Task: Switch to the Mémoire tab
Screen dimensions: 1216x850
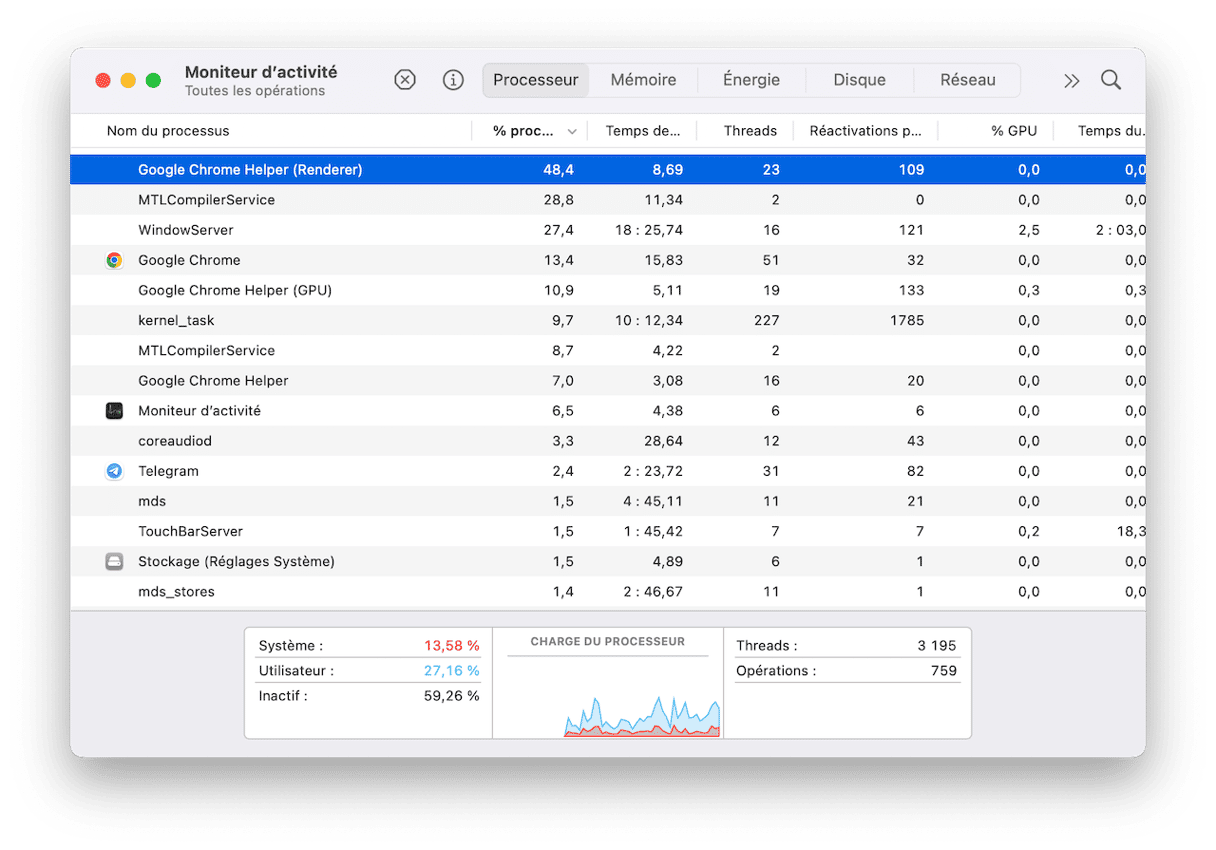Action: coord(643,80)
